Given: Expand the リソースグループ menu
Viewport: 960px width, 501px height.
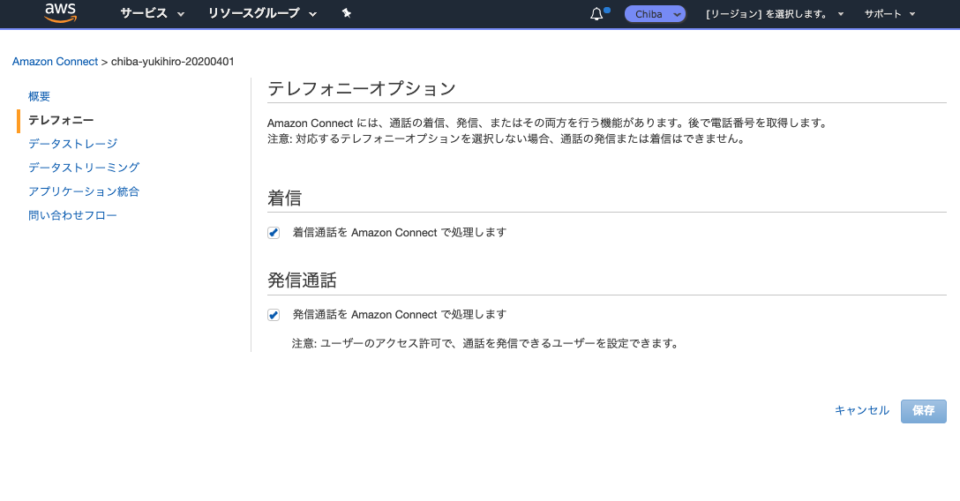Looking at the screenshot, I should [262, 13].
